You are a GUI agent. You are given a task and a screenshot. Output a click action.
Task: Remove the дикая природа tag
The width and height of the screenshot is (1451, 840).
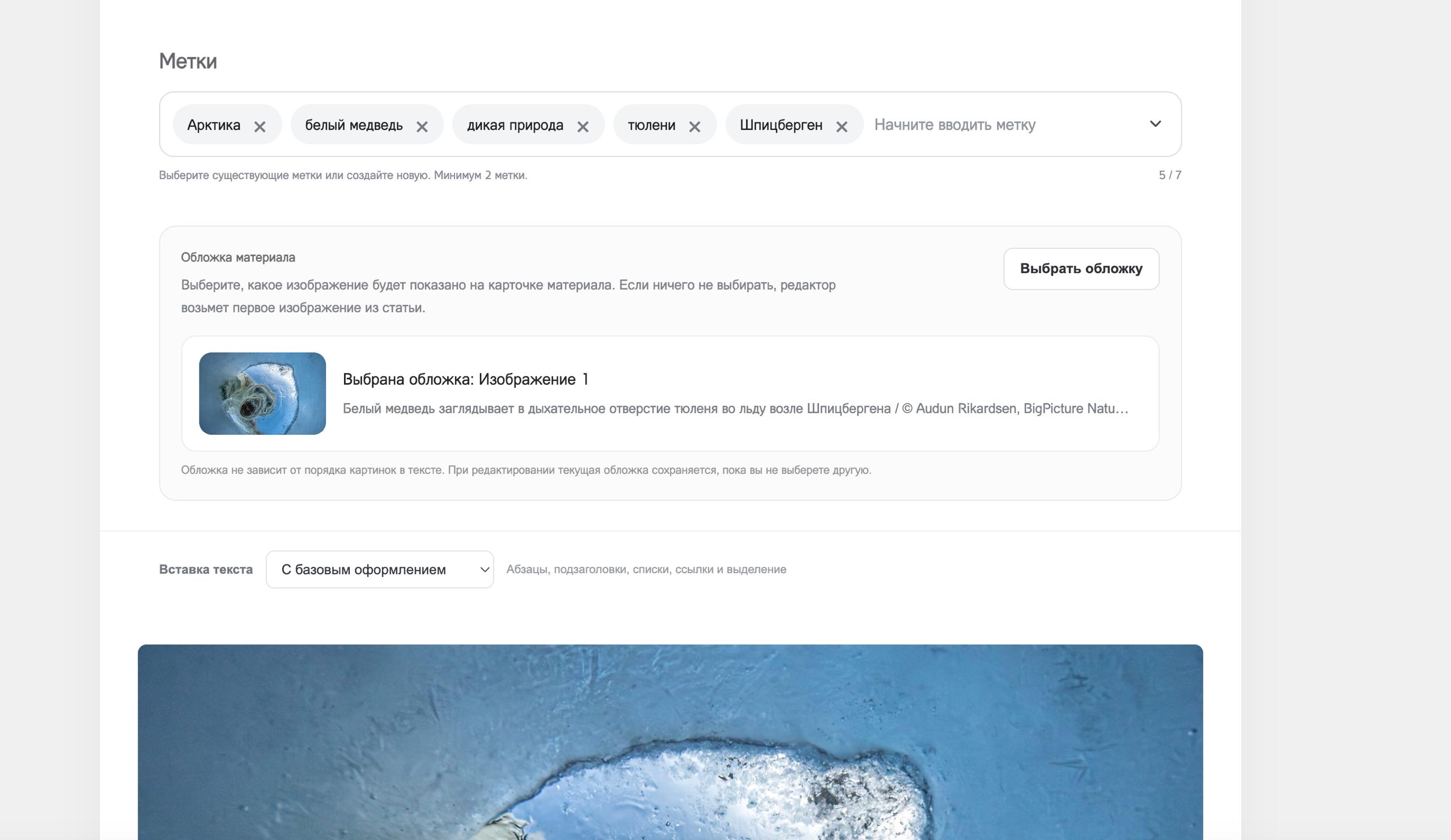click(583, 126)
